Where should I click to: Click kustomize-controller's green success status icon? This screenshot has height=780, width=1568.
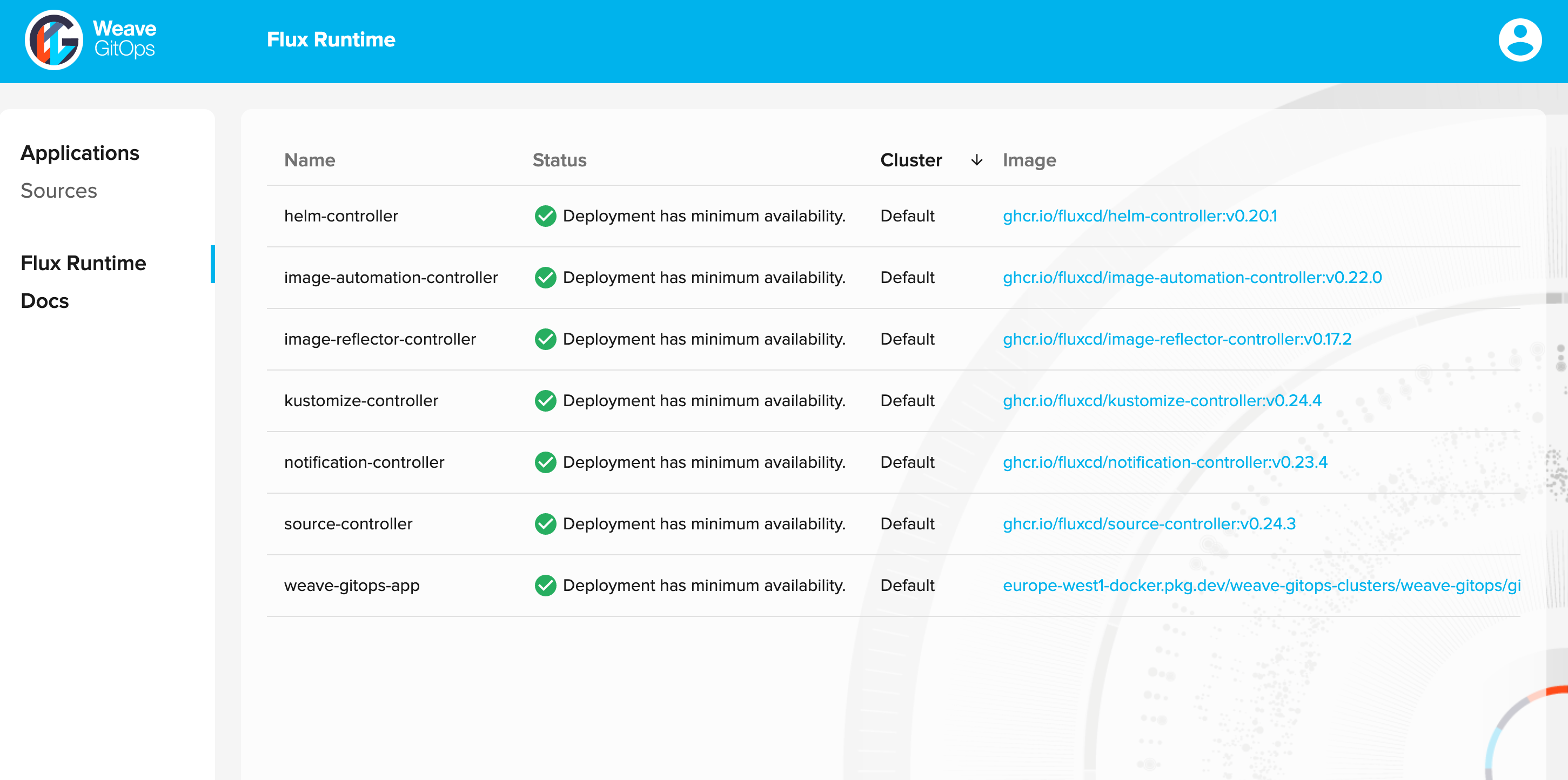tap(545, 400)
